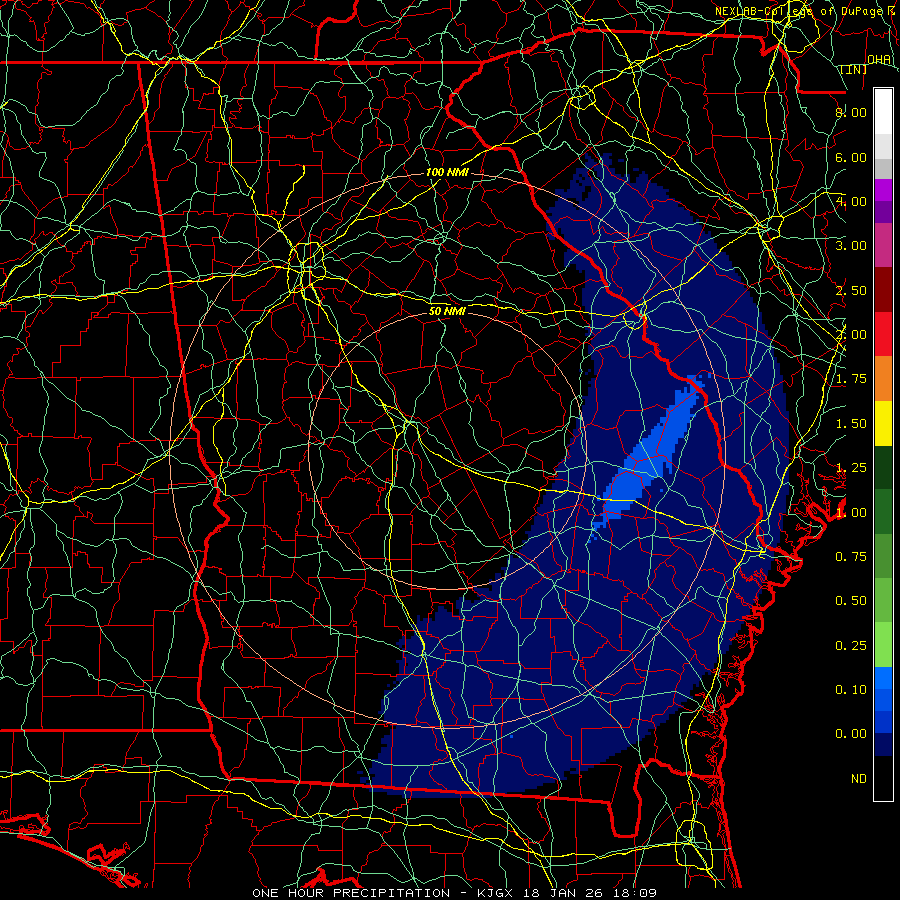The image size is (900, 900).
Task: Click the '6.00' legend value
Action: [851, 157]
